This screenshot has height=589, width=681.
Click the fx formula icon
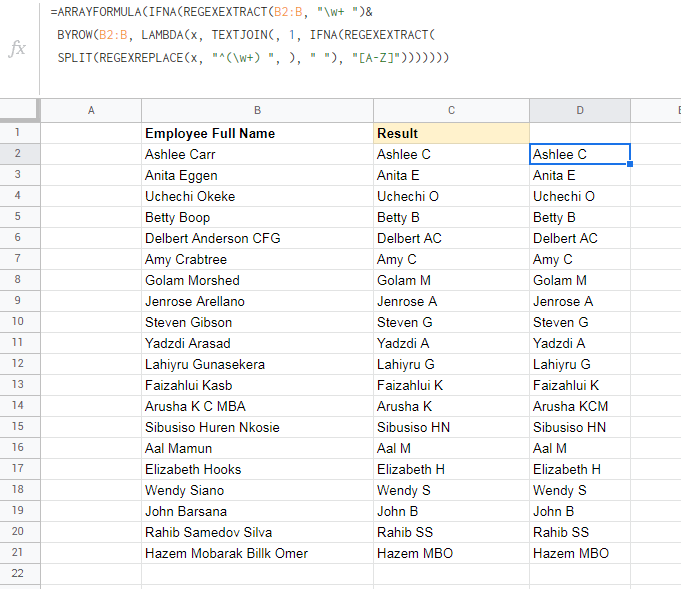(17, 48)
